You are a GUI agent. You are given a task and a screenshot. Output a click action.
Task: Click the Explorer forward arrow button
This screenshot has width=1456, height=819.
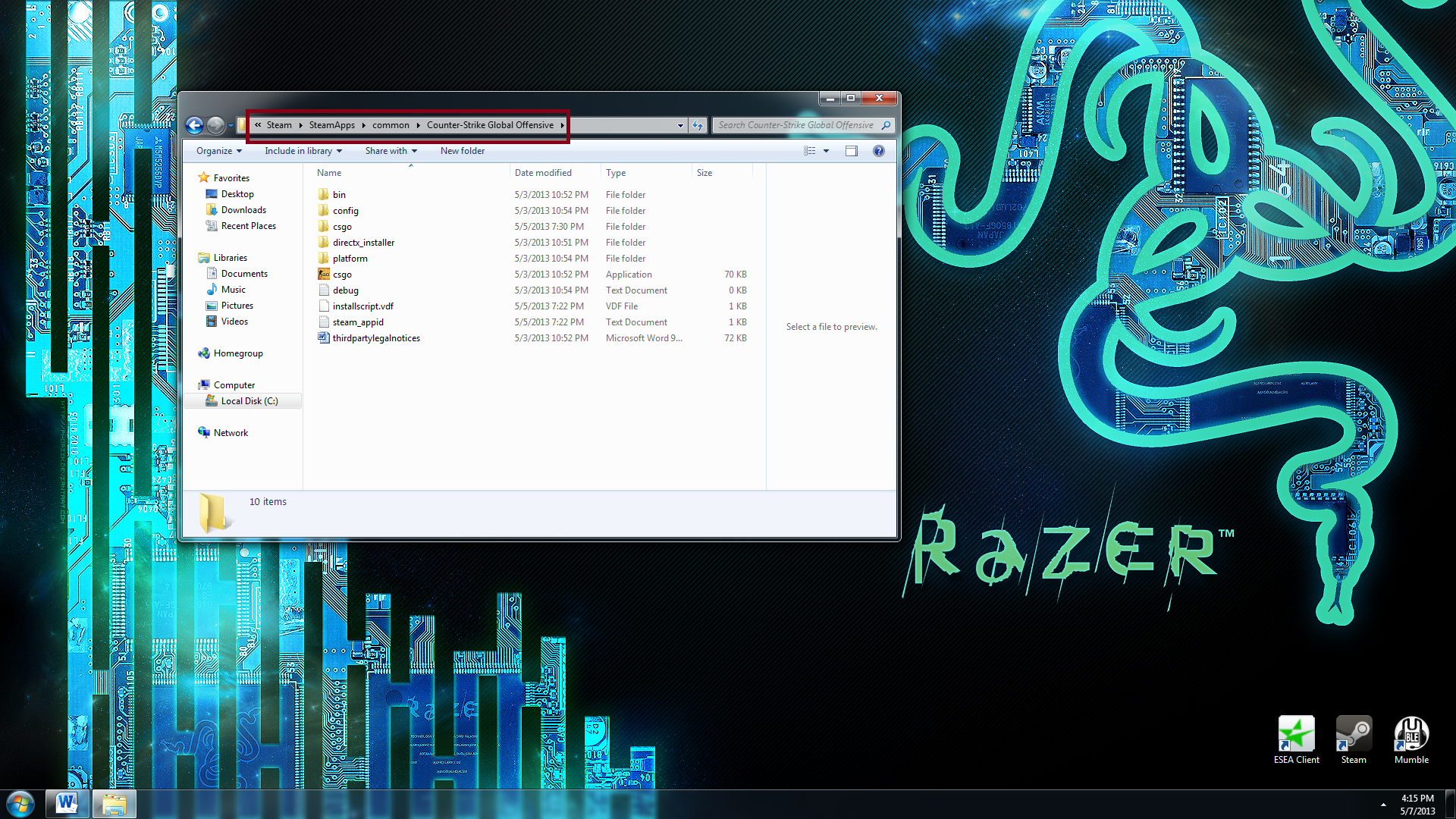point(215,125)
